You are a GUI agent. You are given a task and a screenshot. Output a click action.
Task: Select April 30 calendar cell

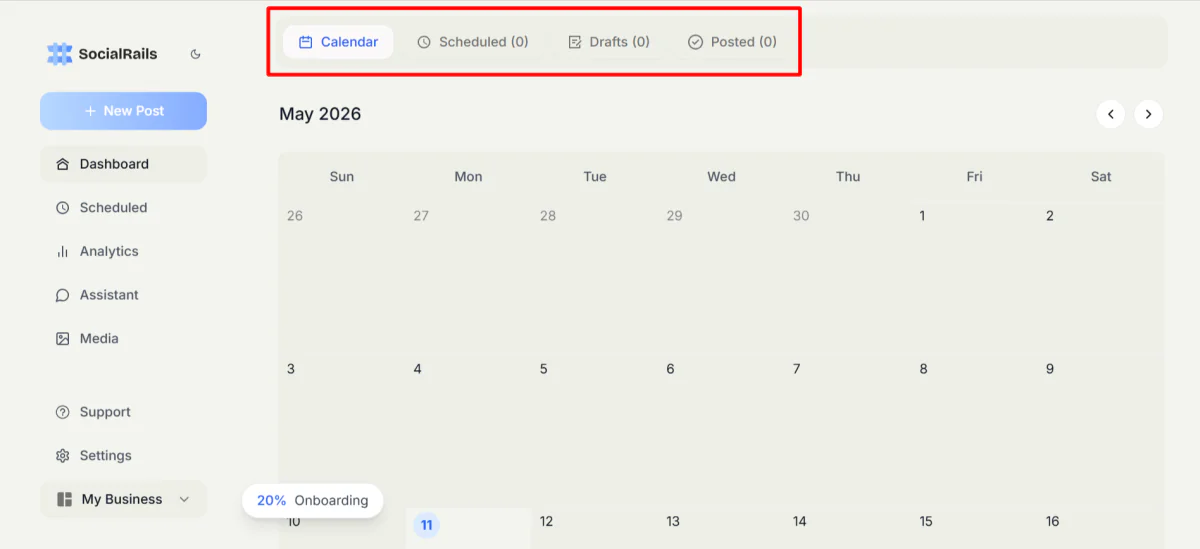[848, 278]
